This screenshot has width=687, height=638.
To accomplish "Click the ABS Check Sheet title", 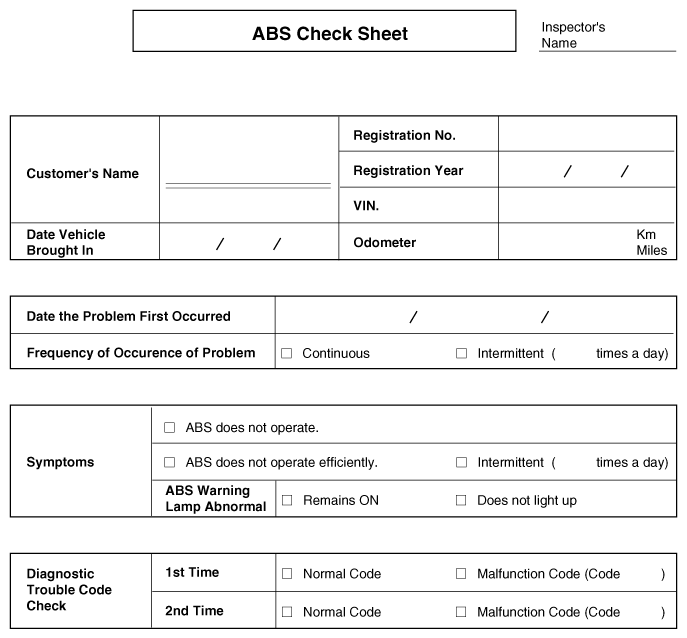I will 329,34.
